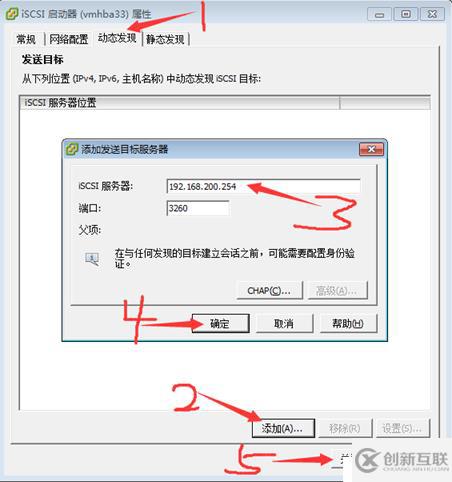Switch to the 常规 tab

tap(26, 39)
